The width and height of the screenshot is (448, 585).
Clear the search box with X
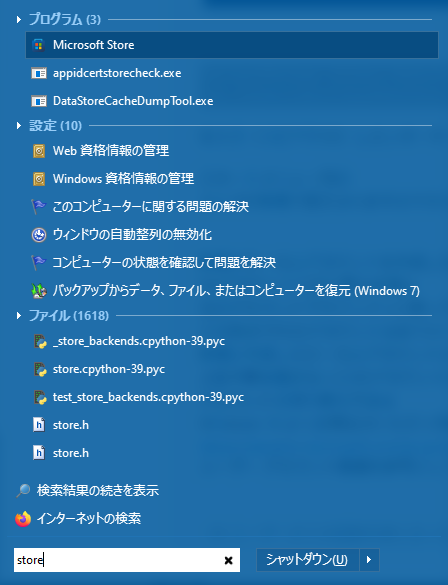pyautogui.click(x=228, y=560)
